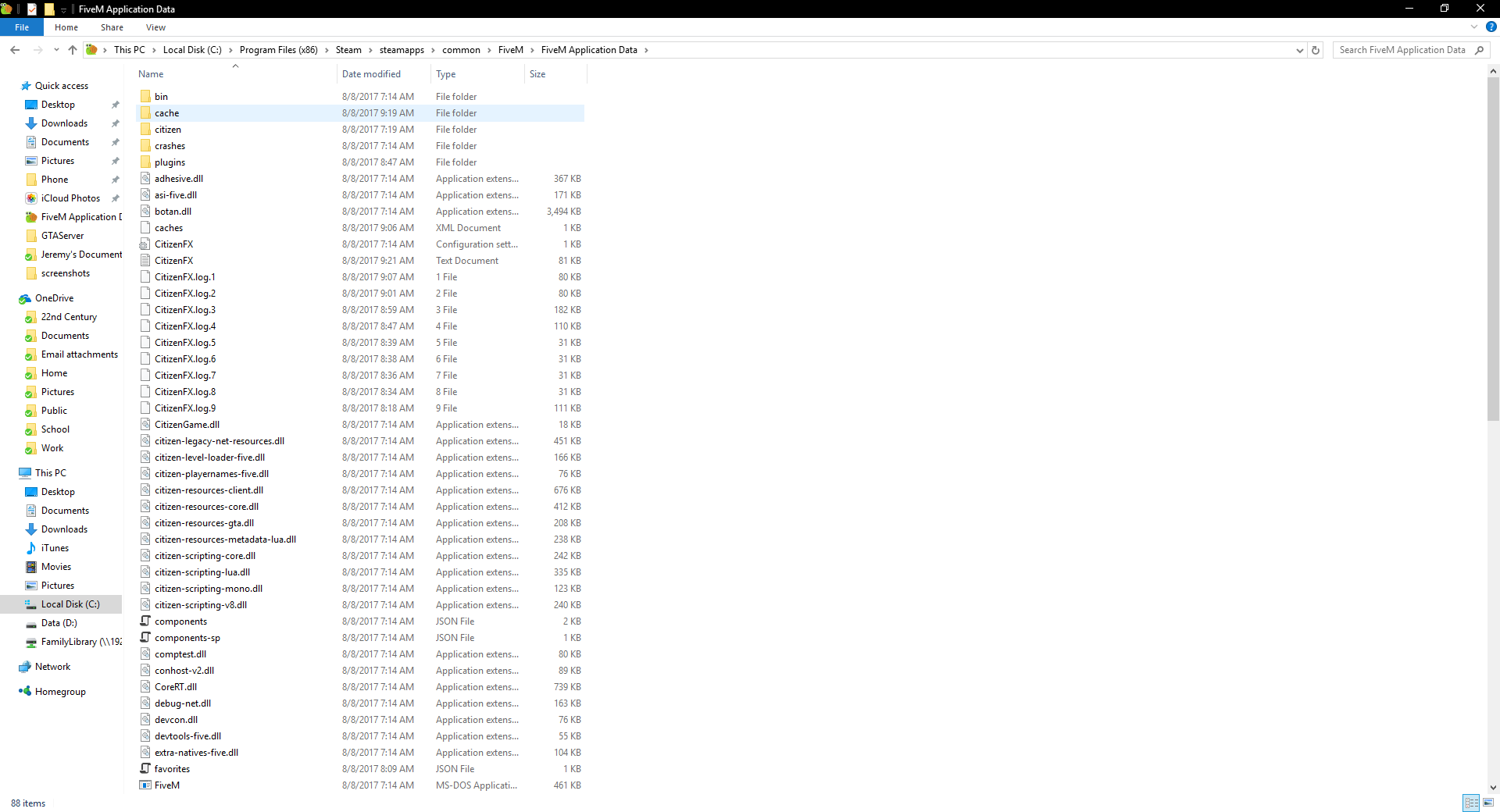Select the plugins folder icon
Viewport: 1500px width, 812px height.
(145, 162)
